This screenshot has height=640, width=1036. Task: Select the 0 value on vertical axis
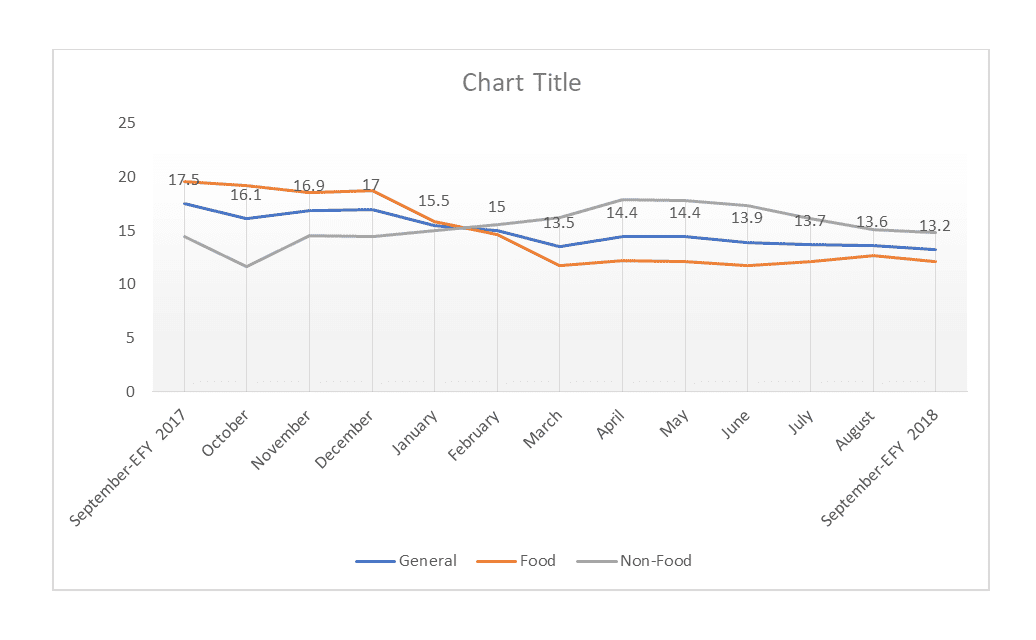tap(130, 392)
